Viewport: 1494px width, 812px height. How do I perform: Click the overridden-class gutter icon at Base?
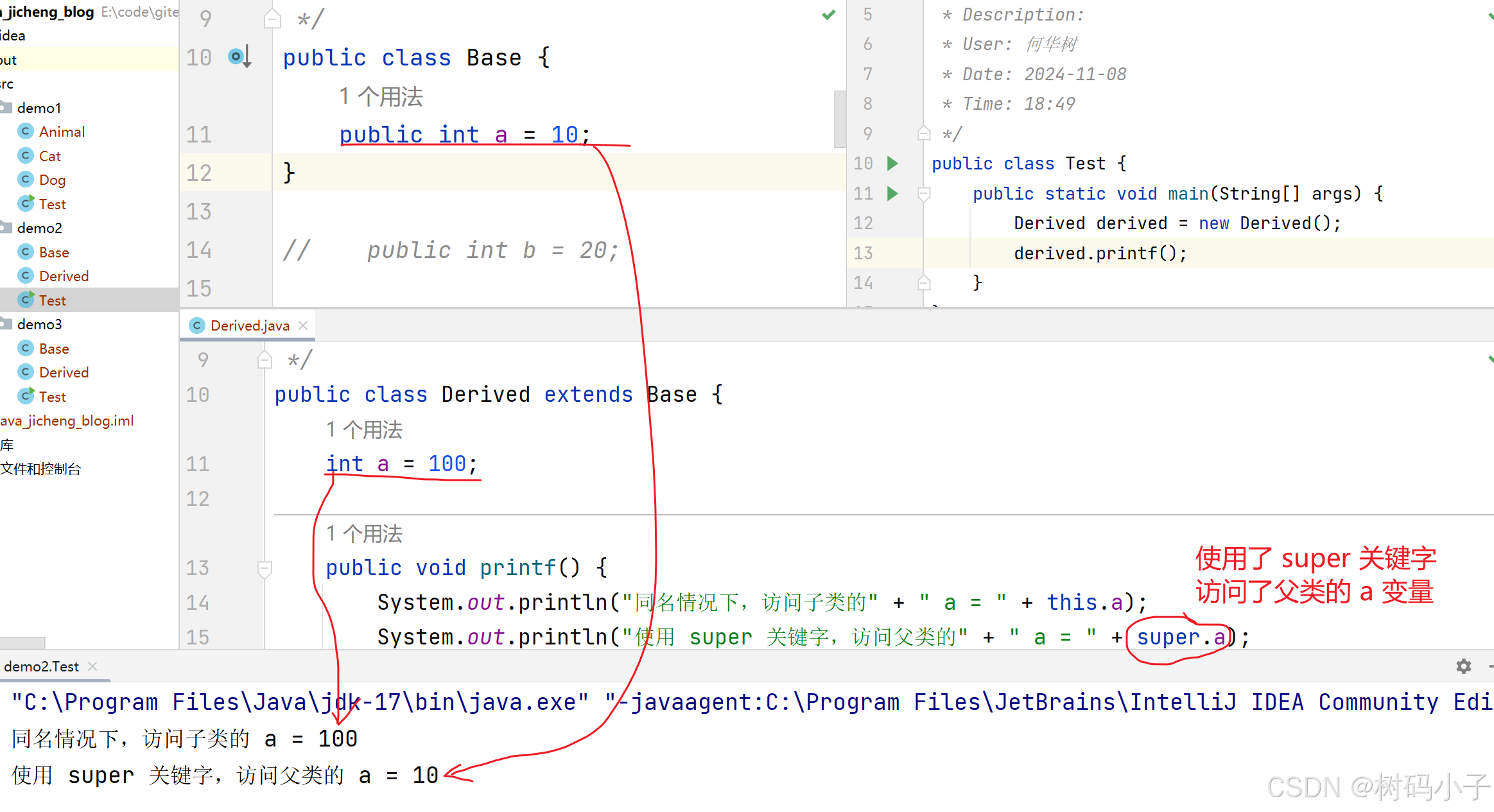[x=238, y=57]
